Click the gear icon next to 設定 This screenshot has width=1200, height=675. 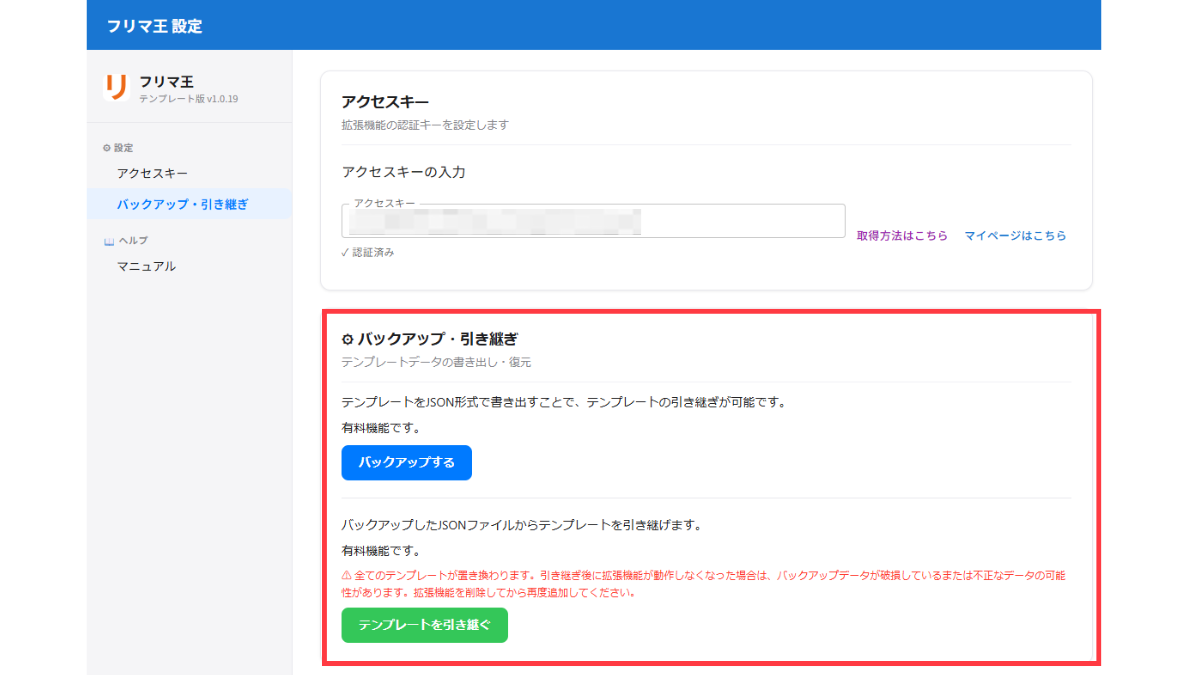(106, 147)
